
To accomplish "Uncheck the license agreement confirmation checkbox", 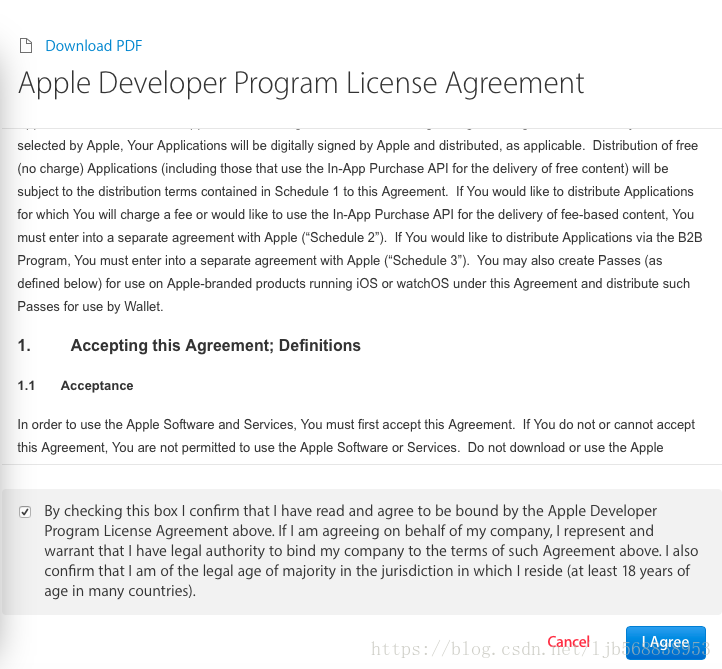I will [25, 512].
